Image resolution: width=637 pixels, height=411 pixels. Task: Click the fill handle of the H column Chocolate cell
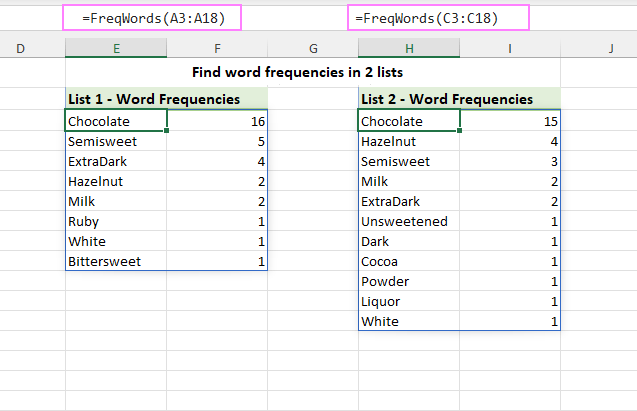point(459,130)
